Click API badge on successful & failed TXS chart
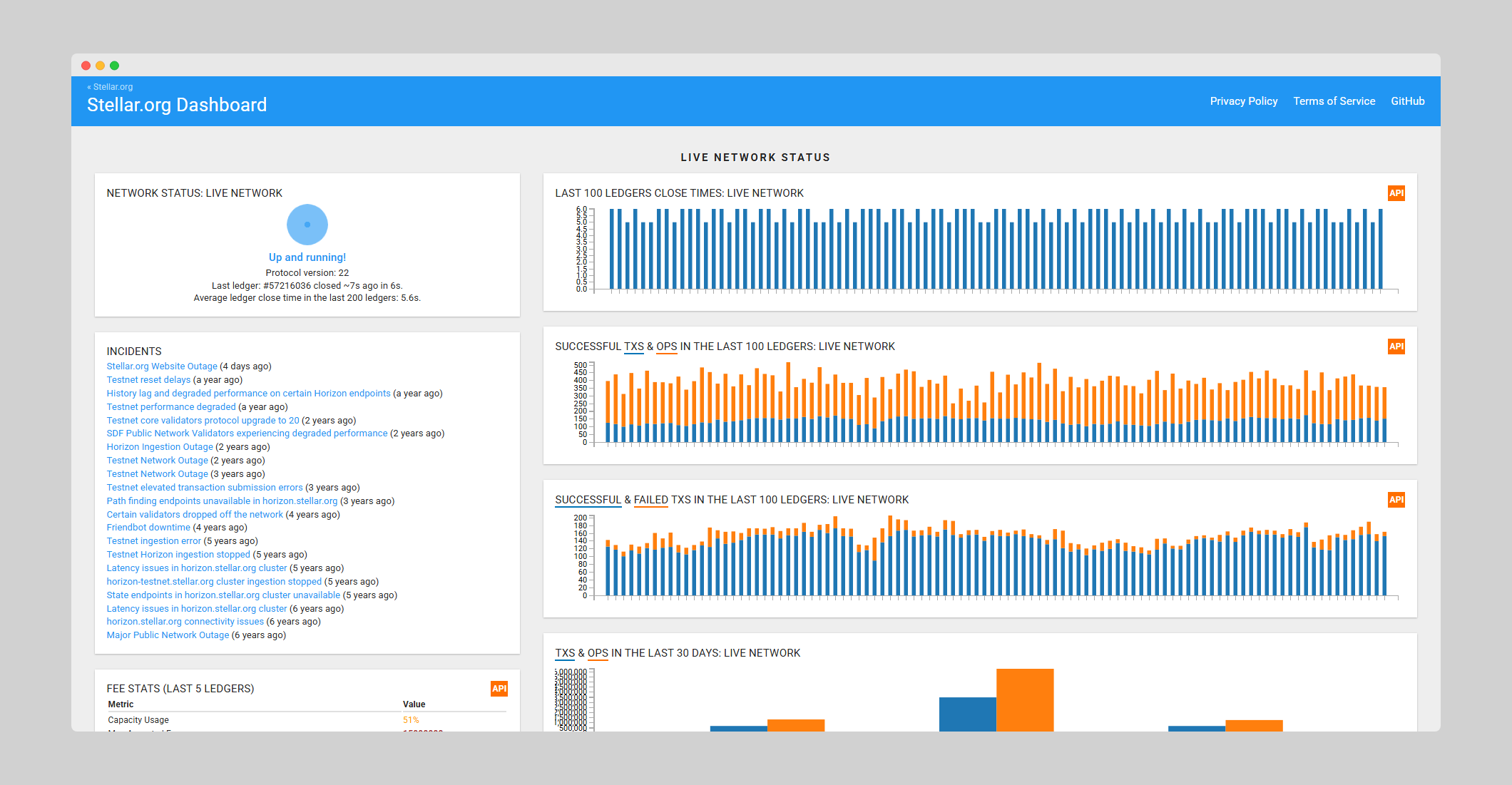 [x=1396, y=500]
